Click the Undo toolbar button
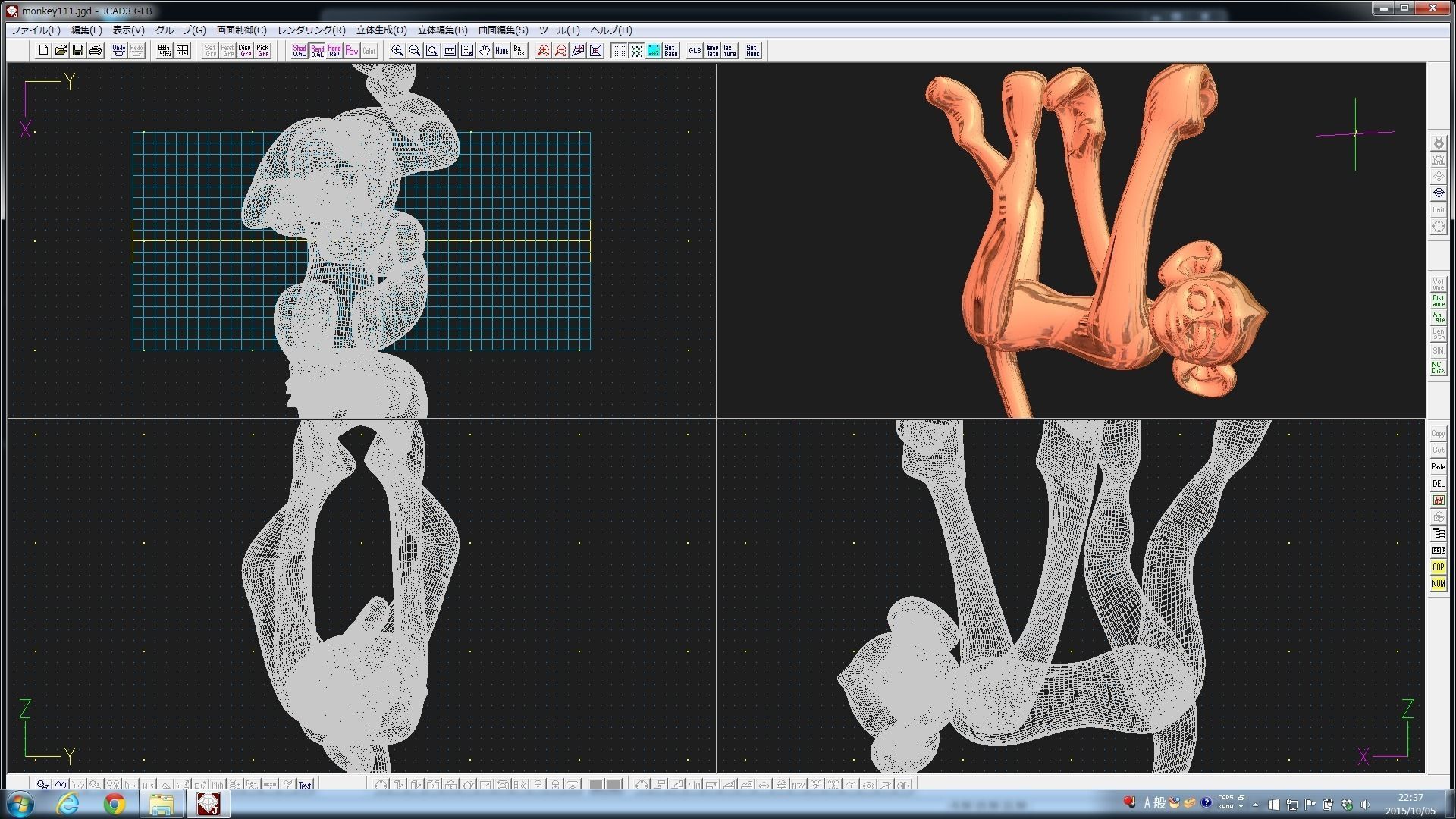This screenshot has width=1456, height=819. pos(119,51)
